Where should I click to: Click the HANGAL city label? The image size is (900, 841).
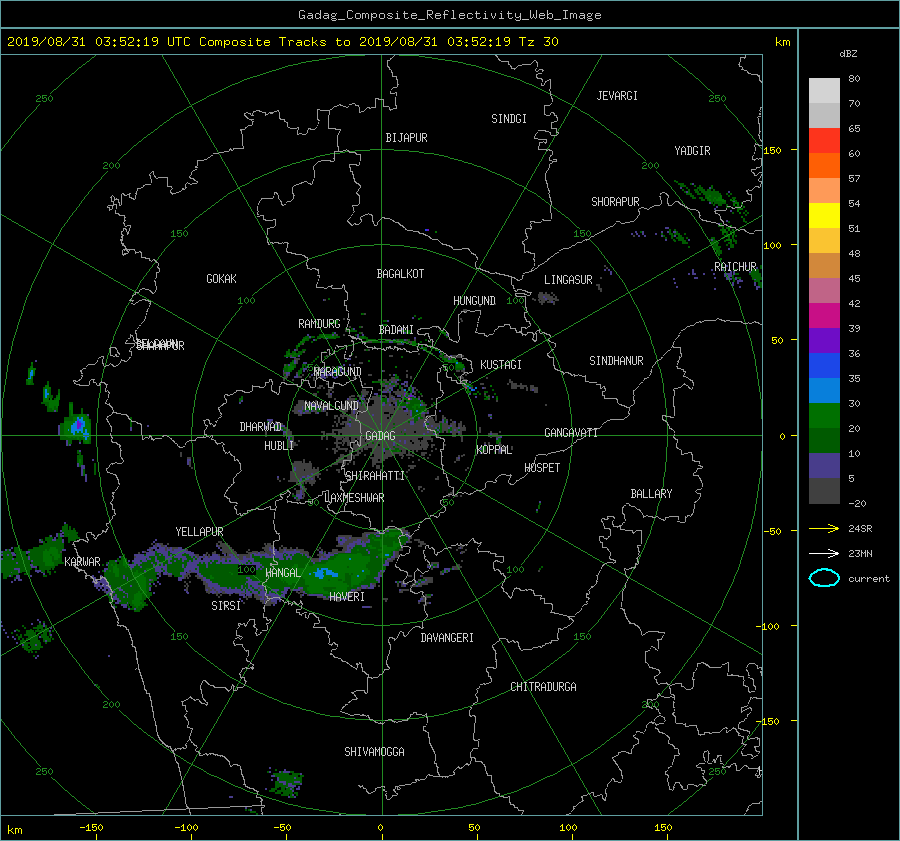[282, 573]
